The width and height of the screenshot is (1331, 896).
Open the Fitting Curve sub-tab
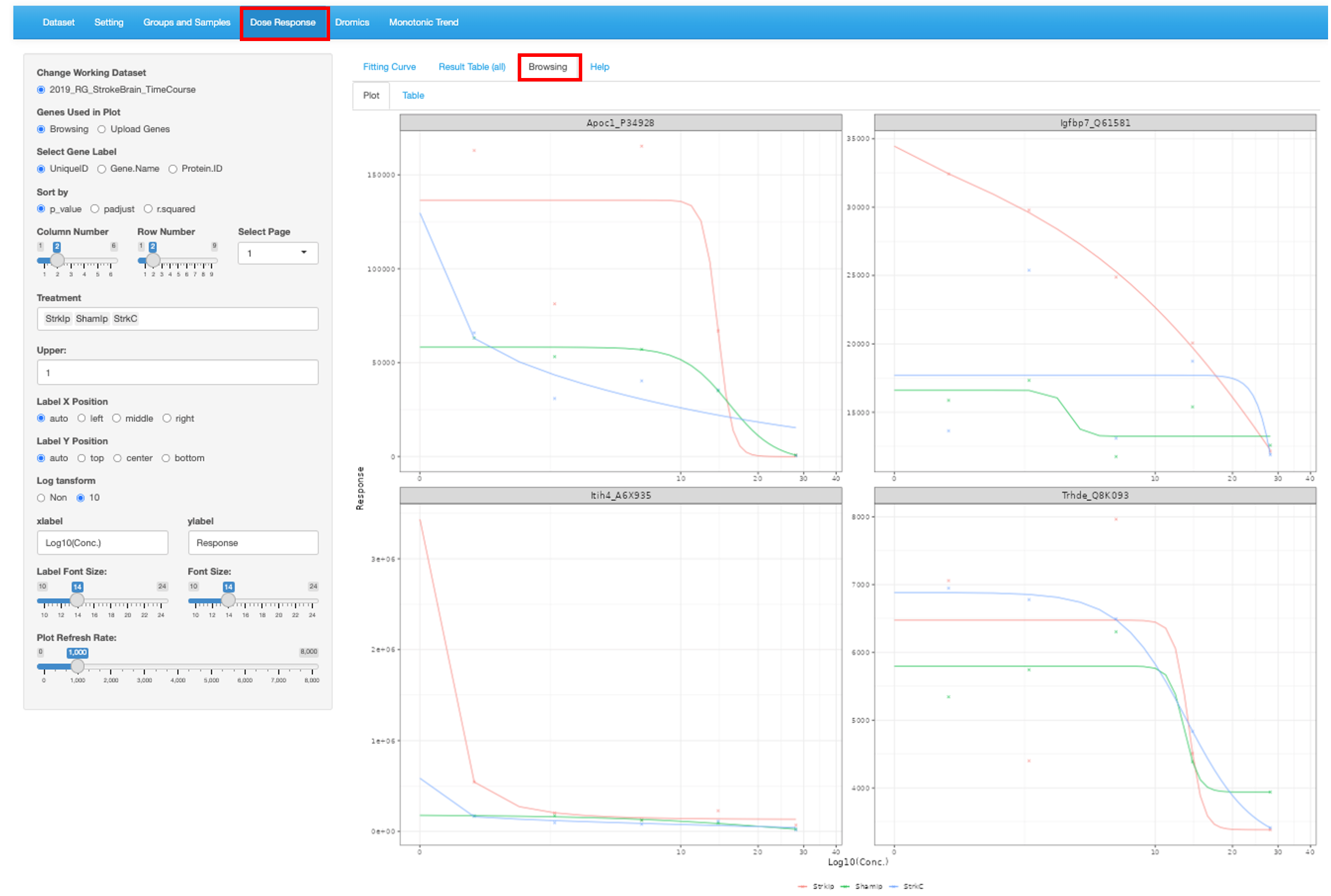pyautogui.click(x=389, y=67)
